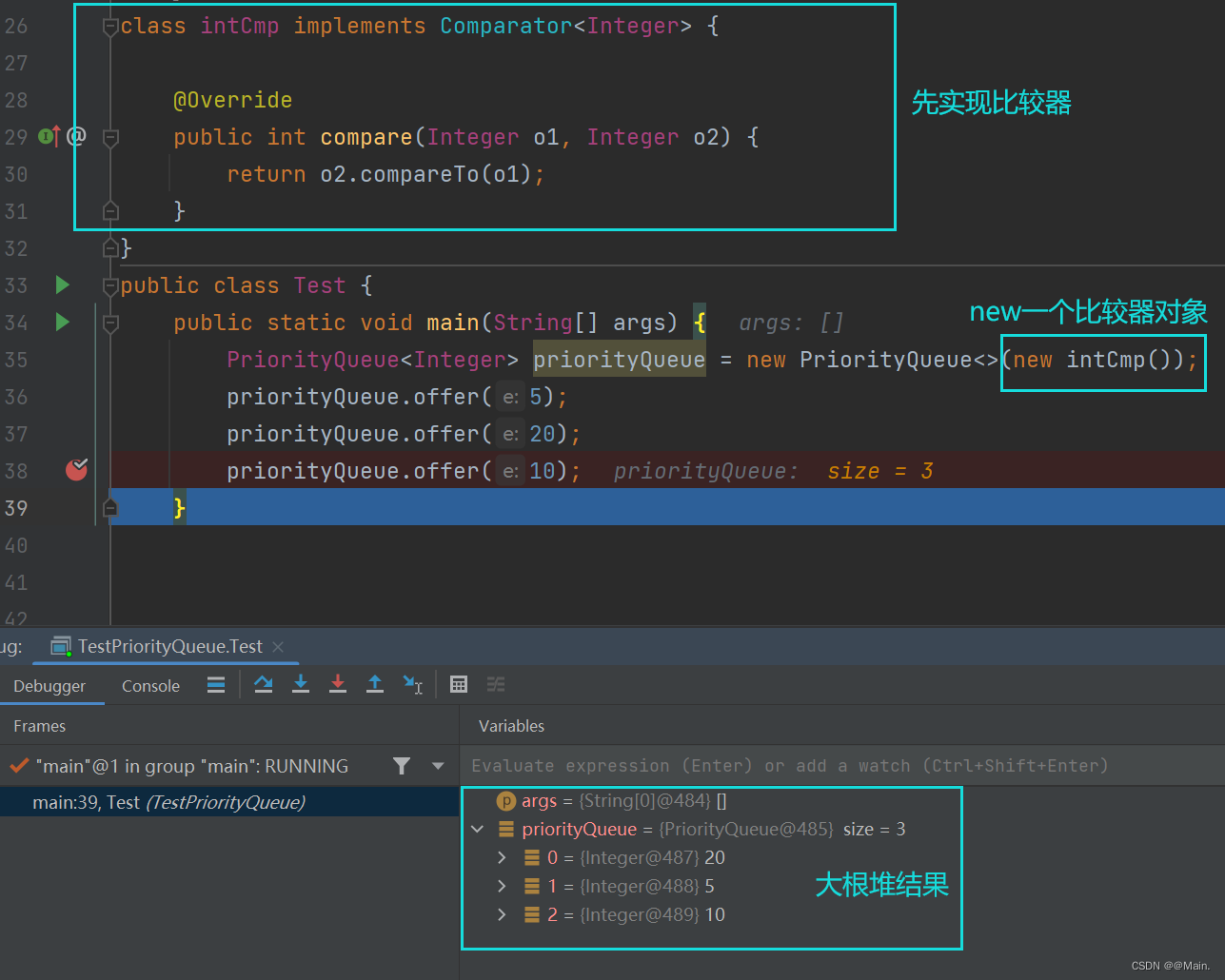Viewport: 1225px width, 980px height.
Task: Click the intCmp class name on line 26
Action: (x=240, y=26)
